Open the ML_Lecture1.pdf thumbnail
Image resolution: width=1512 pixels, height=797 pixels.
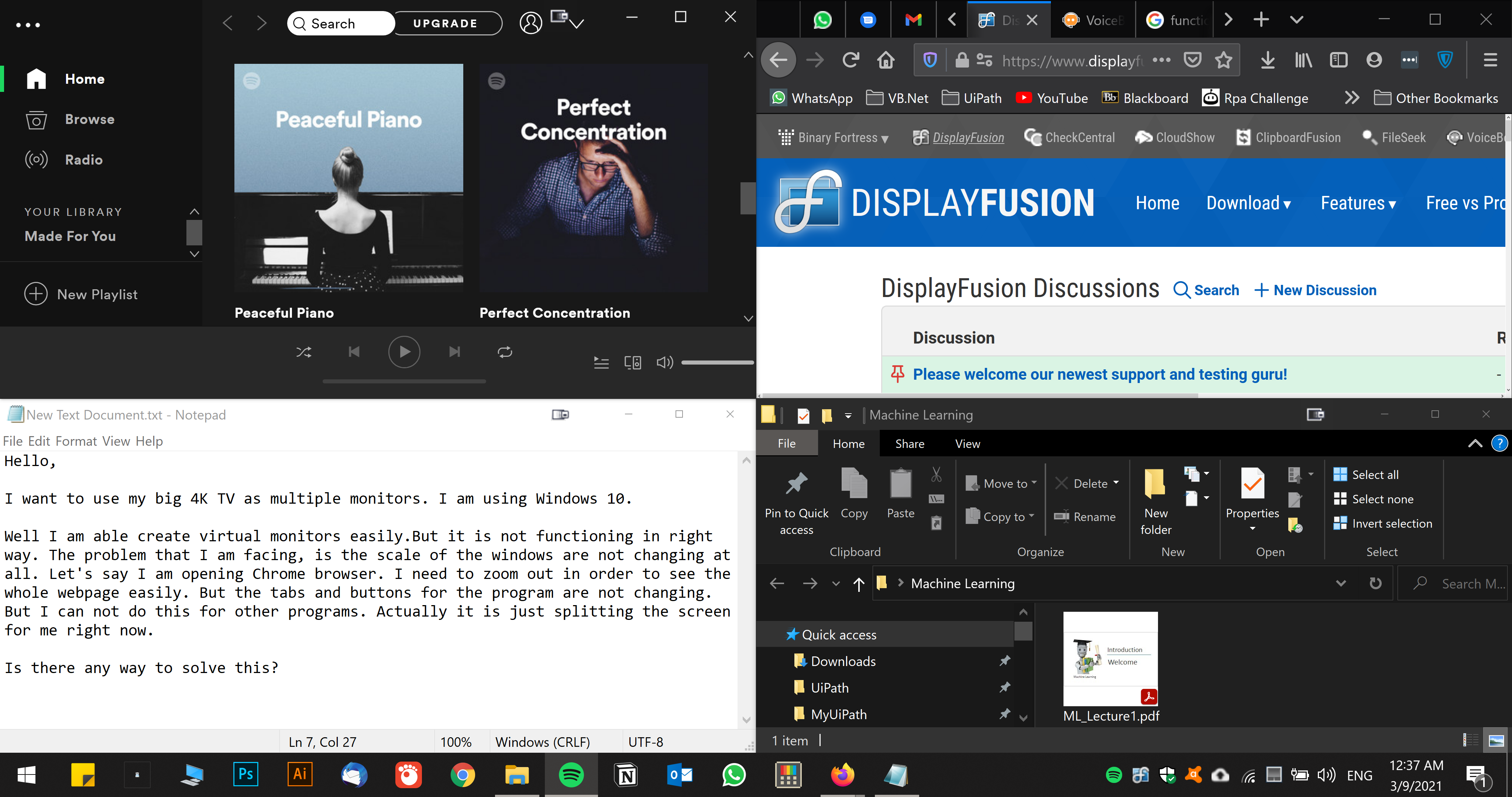[x=1110, y=659]
